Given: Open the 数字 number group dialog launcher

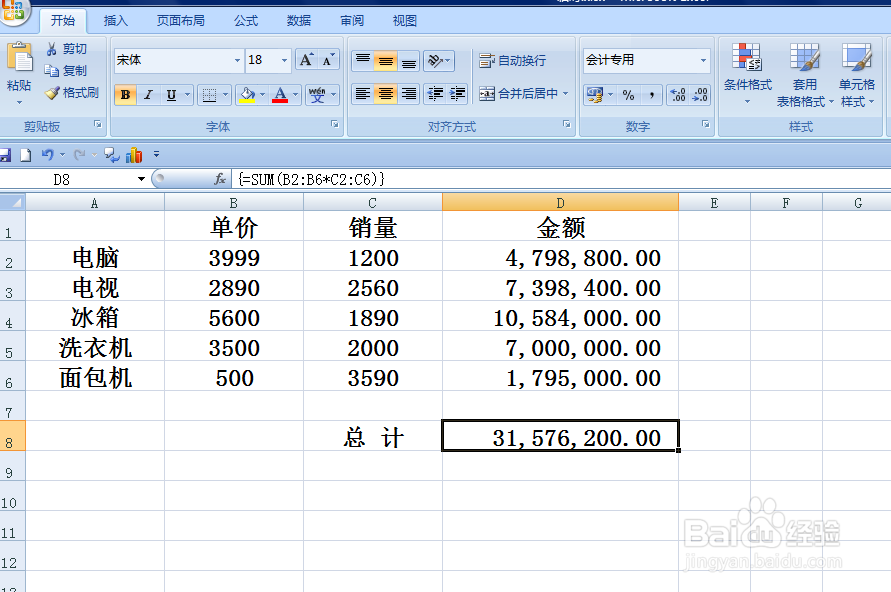Looking at the screenshot, I should pos(705,124).
